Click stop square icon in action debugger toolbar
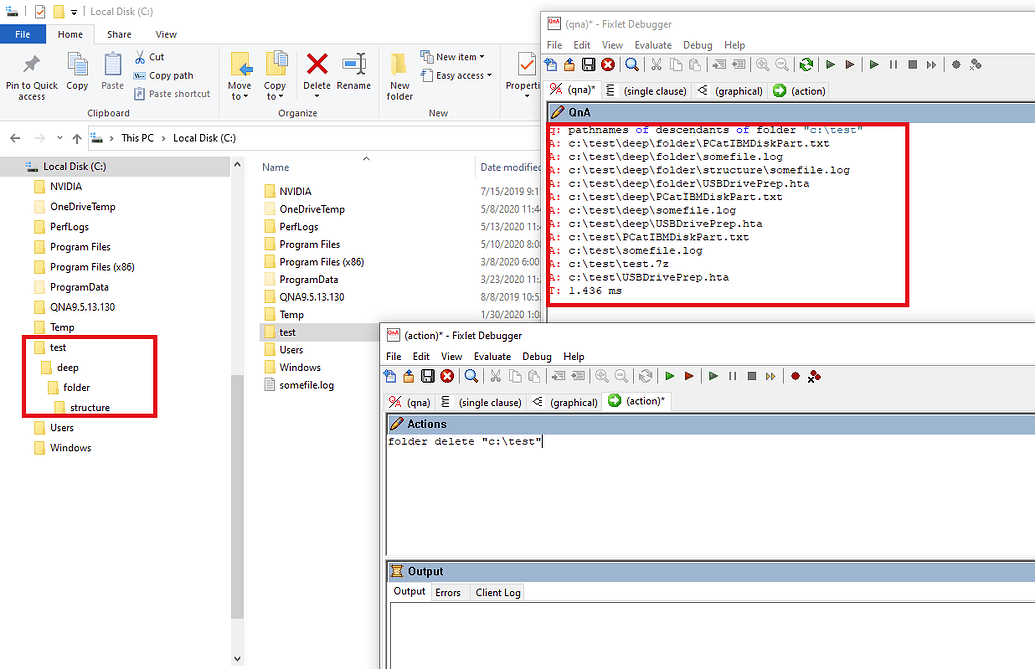 [x=751, y=376]
